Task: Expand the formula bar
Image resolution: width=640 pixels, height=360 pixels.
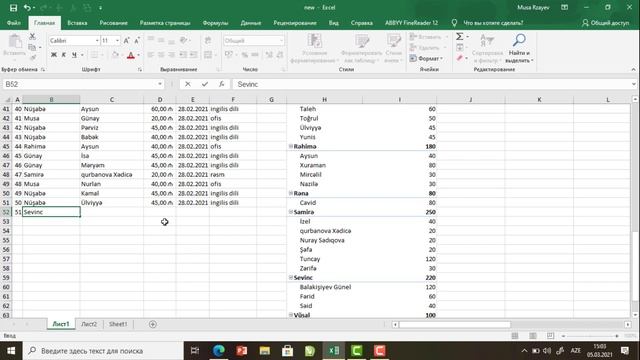Action: [x=633, y=84]
